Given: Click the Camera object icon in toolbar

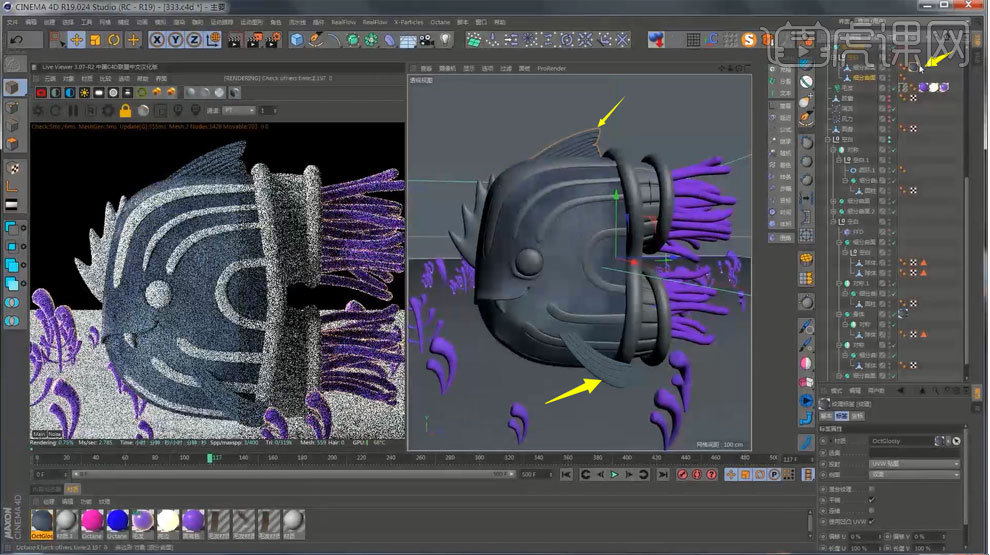Looking at the screenshot, I should click(x=426, y=40).
